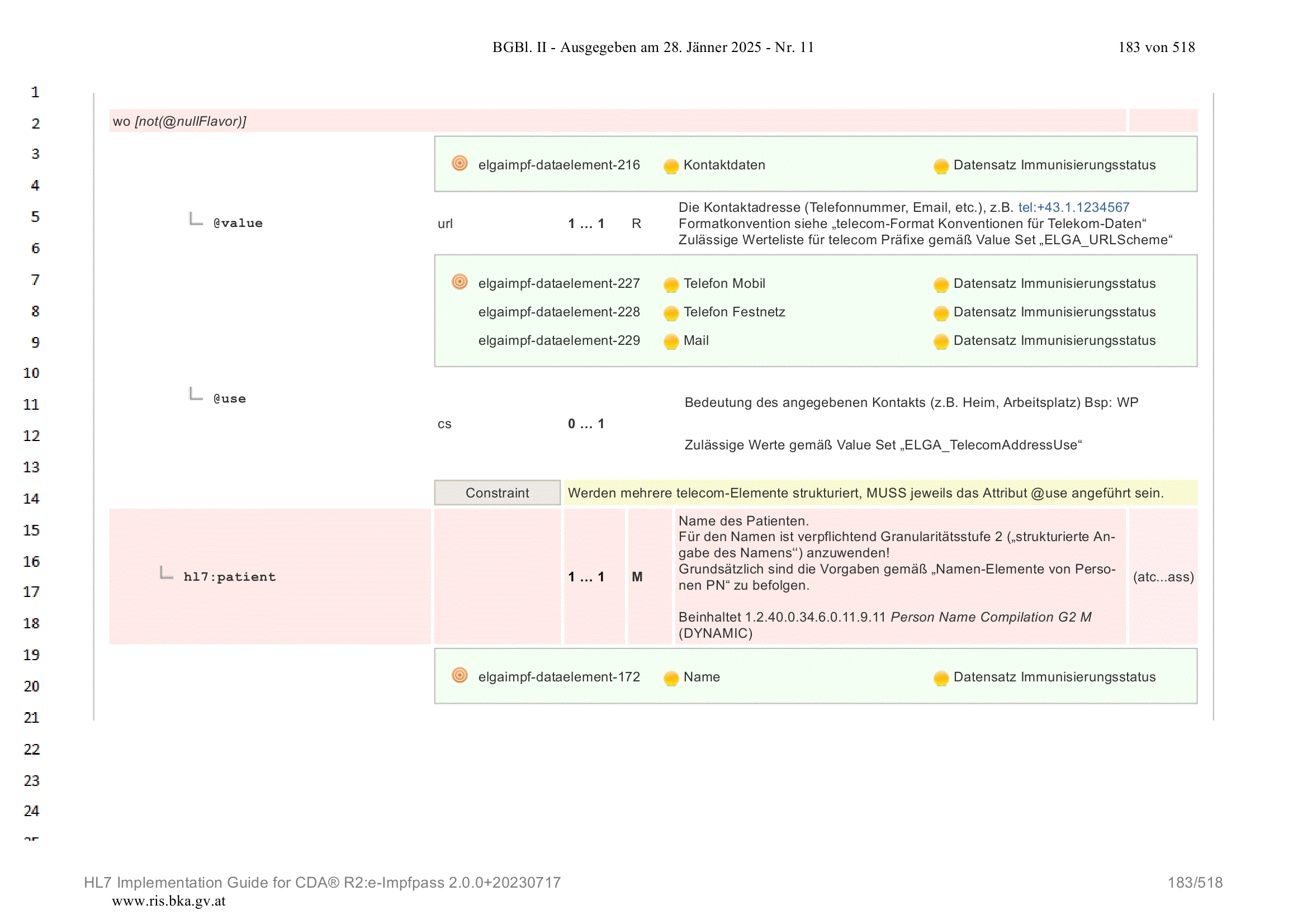Click Datensatz Immunisierungsstatus in the Kontaktdaten row
The width and height of the screenshot is (1307, 924).
tap(1054, 165)
